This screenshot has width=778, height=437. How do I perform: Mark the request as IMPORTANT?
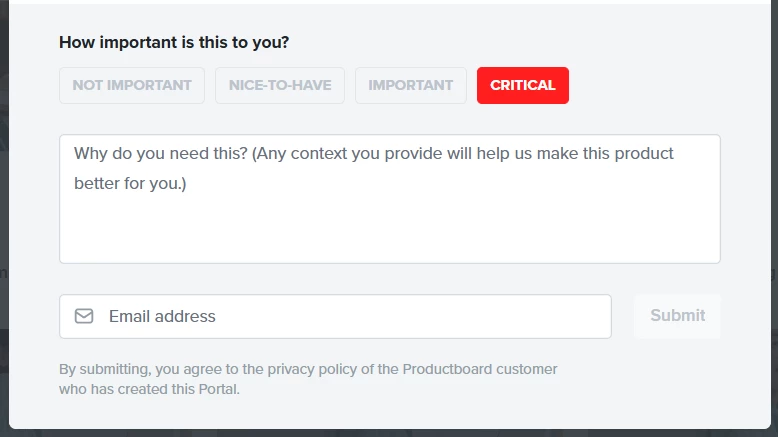coord(411,85)
